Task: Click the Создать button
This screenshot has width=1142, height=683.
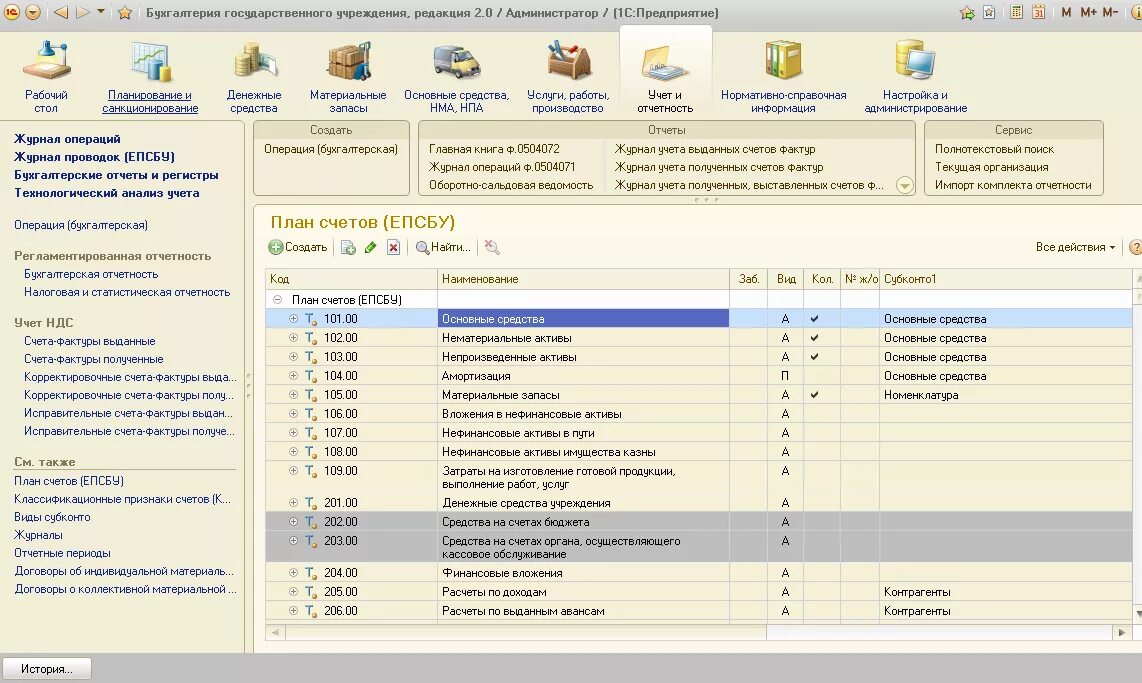Action: [298, 248]
